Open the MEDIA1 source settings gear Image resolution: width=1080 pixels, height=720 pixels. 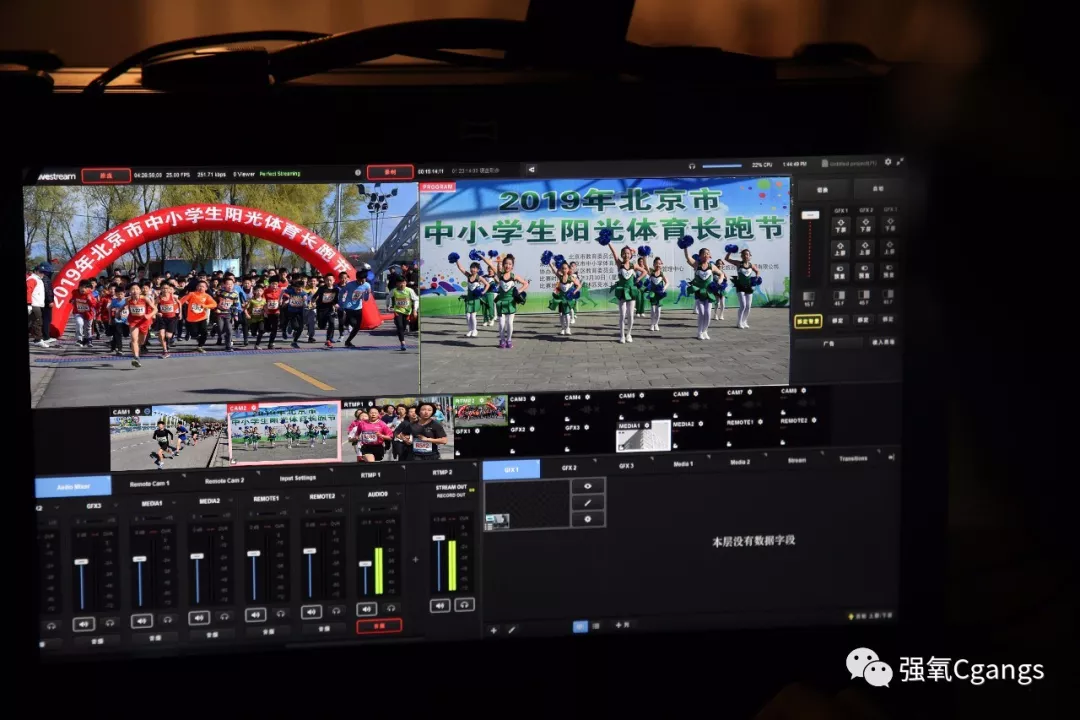tap(647, 425)
